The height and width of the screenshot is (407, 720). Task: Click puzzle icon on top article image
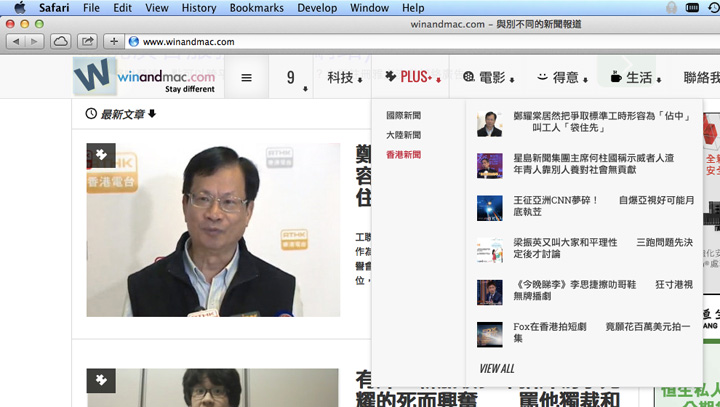[x=101, y=155]
